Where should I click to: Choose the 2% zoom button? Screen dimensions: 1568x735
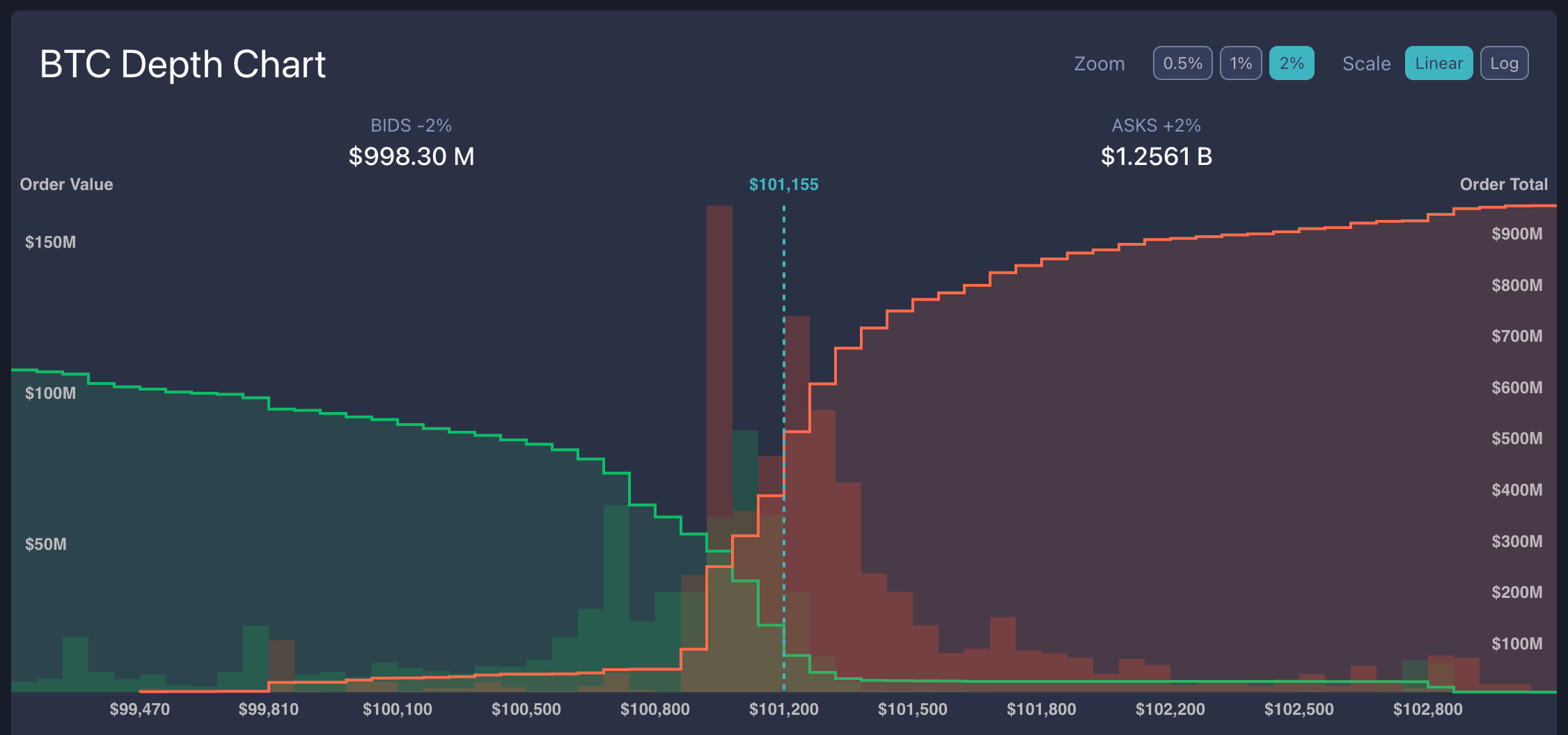[1292, 63]
